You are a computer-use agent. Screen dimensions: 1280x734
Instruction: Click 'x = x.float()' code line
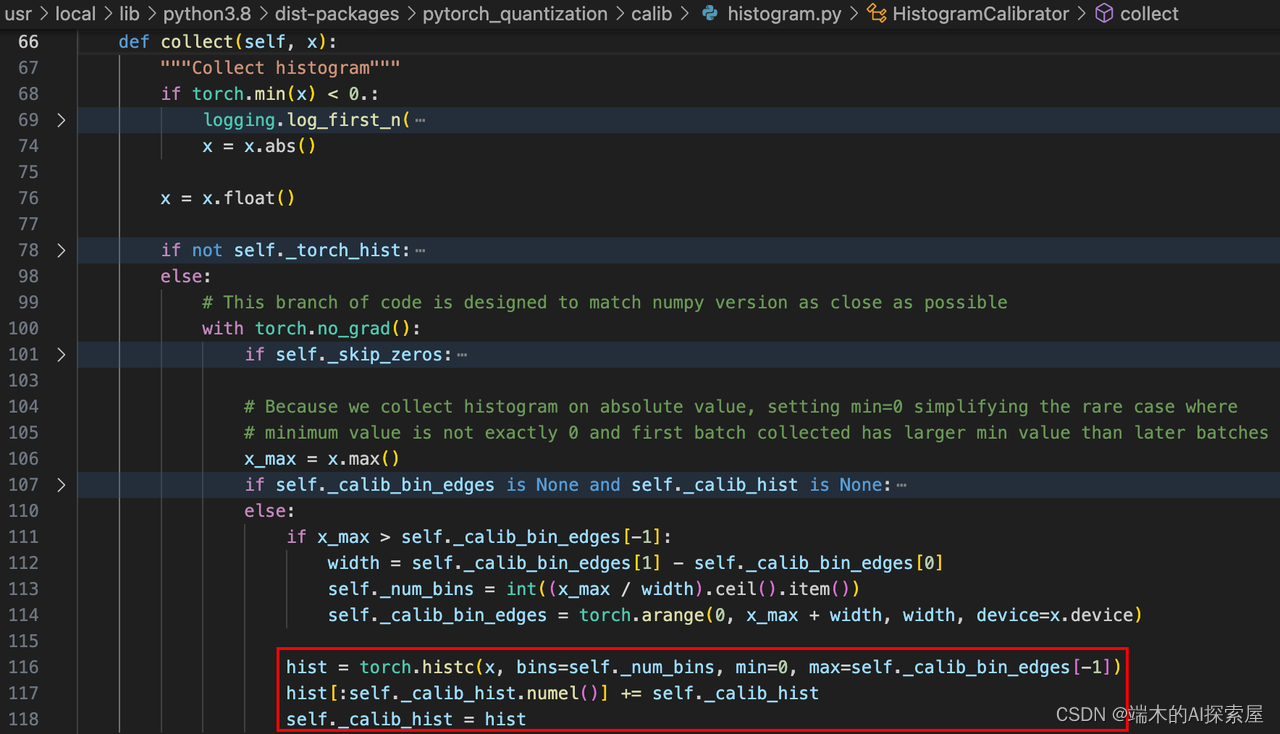[228, 198]
